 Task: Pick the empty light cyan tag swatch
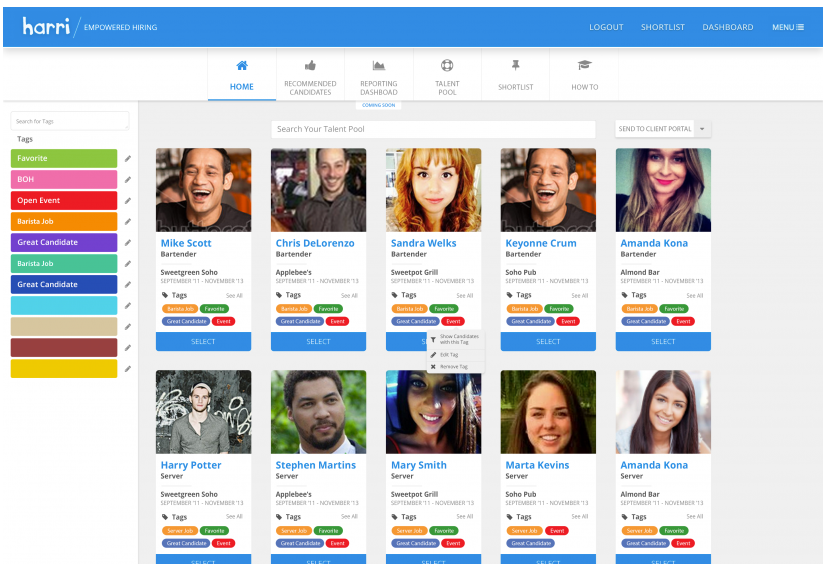(x=64, y=305)
